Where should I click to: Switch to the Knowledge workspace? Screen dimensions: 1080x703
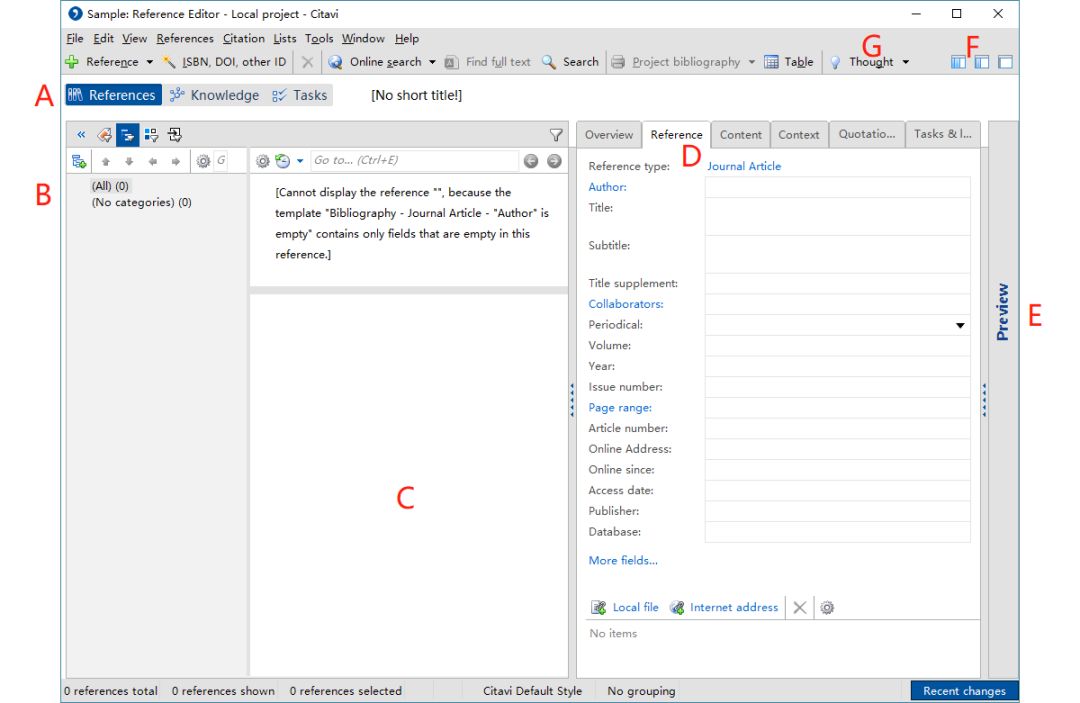click(215, 95)
